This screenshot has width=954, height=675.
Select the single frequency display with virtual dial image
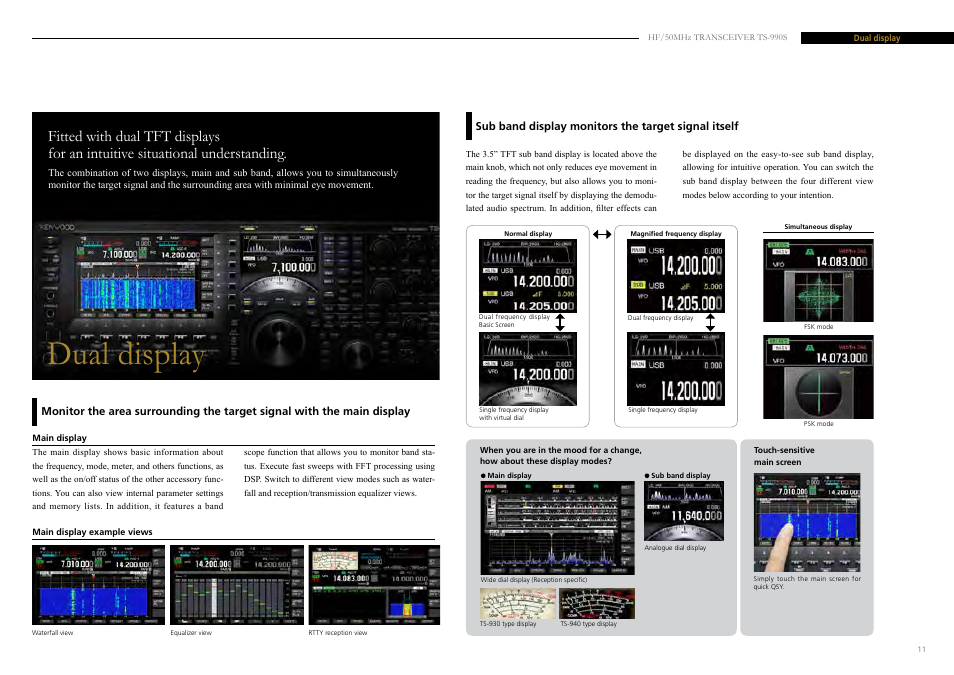pyautogui.click(x=527, y=369)
